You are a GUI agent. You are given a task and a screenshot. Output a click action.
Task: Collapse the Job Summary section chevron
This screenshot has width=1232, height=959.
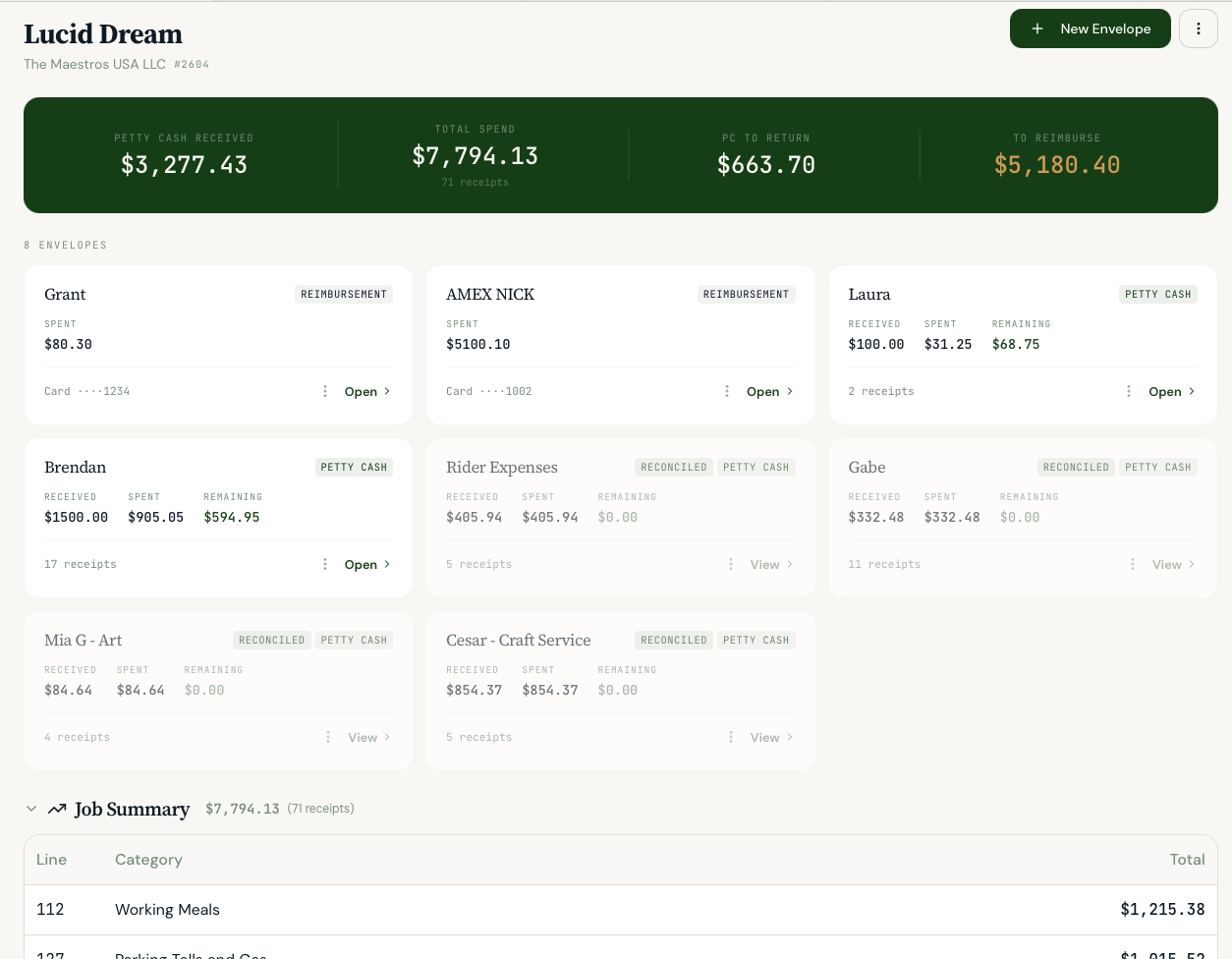[x=31, y=809]
